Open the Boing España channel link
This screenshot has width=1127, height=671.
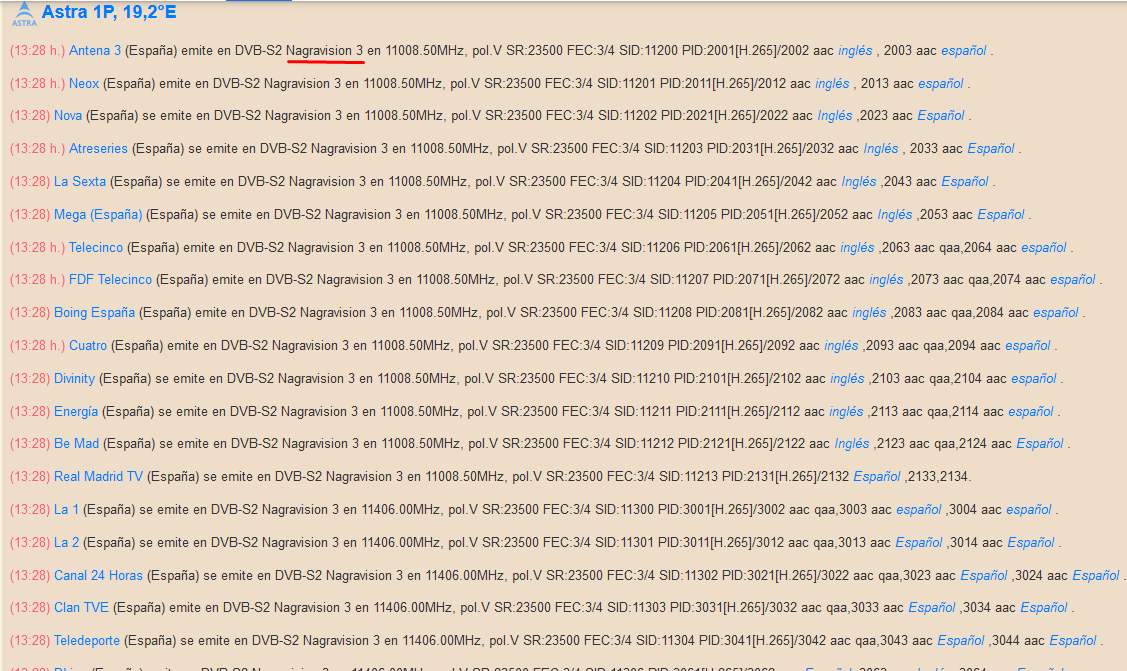[x=94, y=313]
